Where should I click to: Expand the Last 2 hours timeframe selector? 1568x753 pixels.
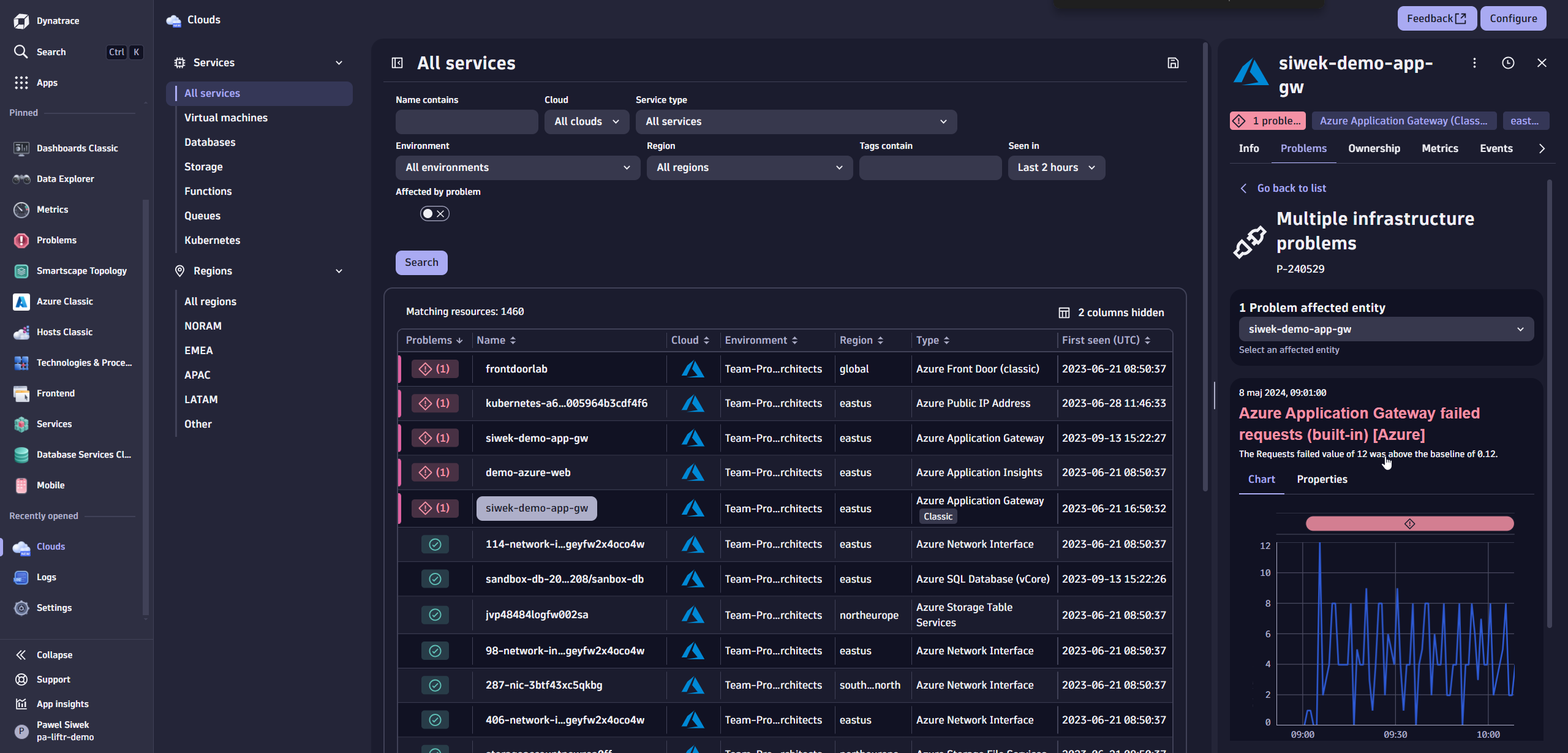pos(1056,167)
